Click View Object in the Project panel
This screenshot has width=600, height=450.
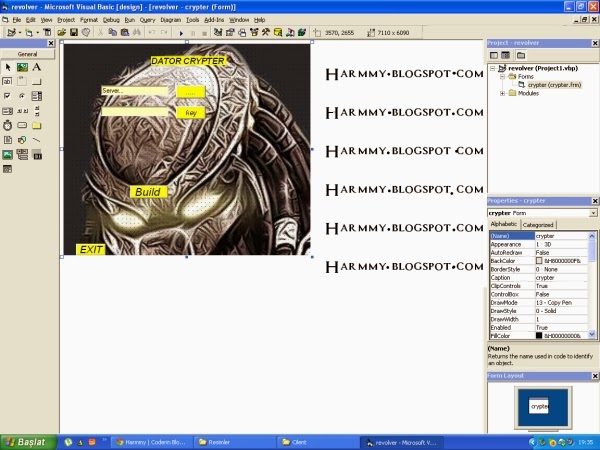505,55
